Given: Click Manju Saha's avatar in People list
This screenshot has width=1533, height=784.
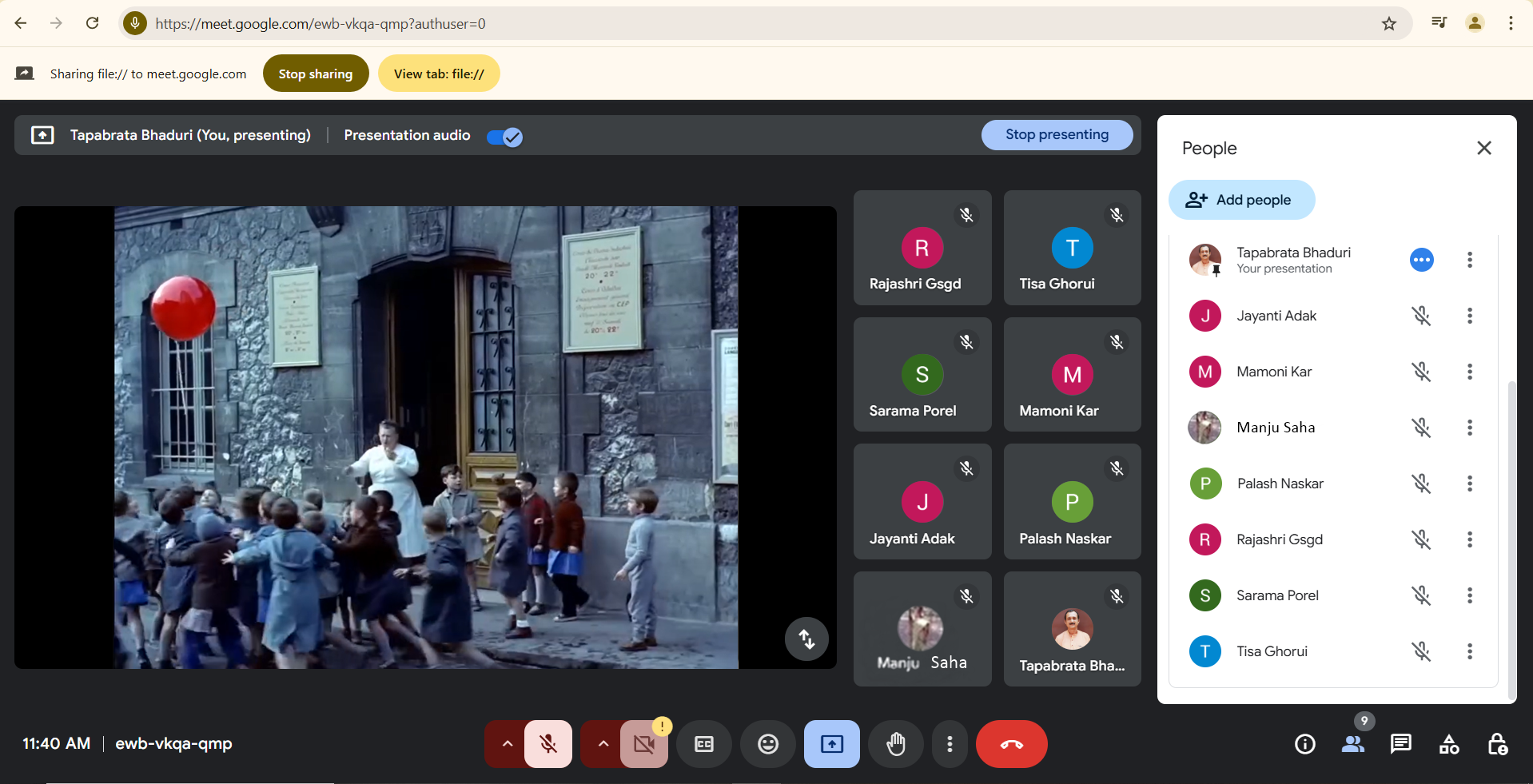Looking at the screenshot, I should tap(1204, 428).
